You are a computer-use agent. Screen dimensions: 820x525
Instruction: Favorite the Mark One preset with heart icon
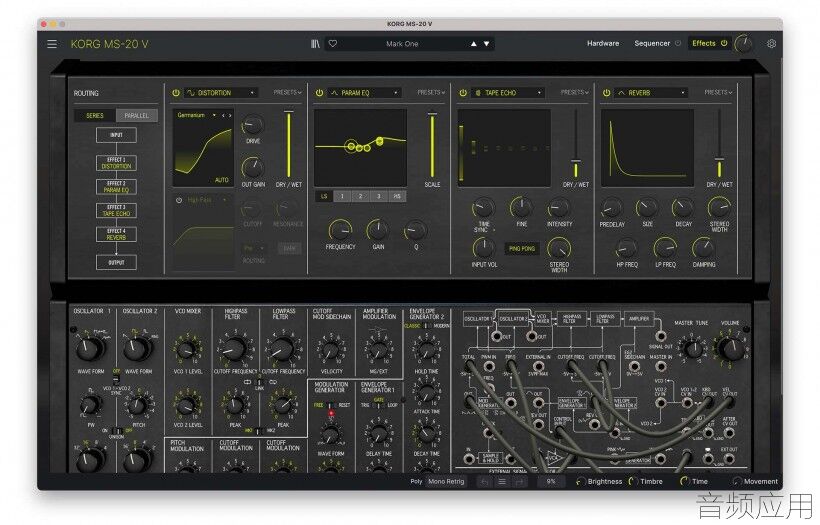point(333,44)
